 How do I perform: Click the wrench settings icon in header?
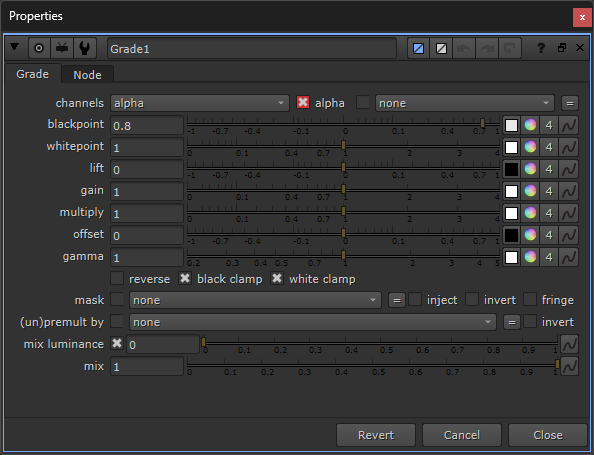(x=85, y=48)
